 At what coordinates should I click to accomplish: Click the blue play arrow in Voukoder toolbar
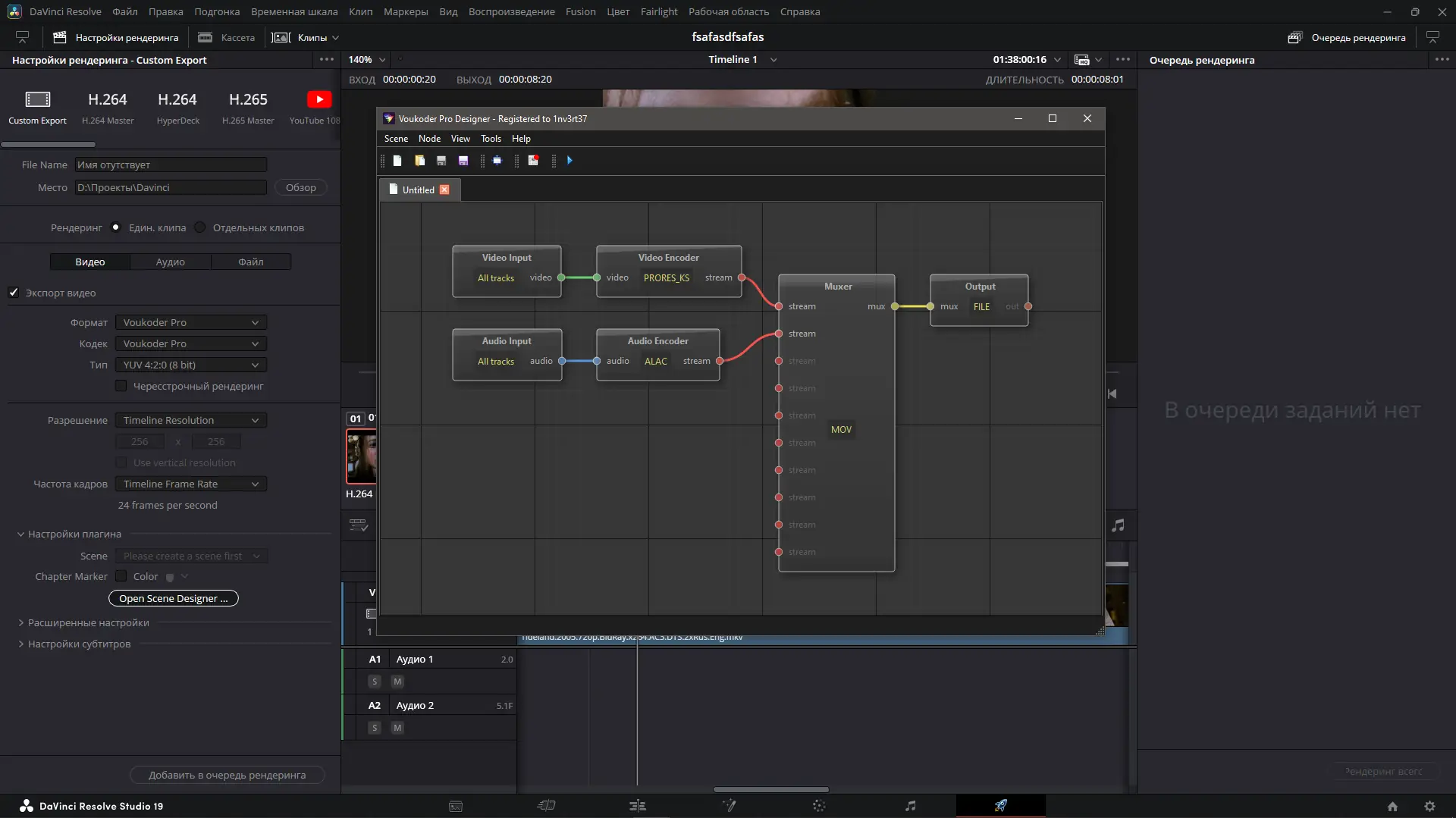(570, 161)
